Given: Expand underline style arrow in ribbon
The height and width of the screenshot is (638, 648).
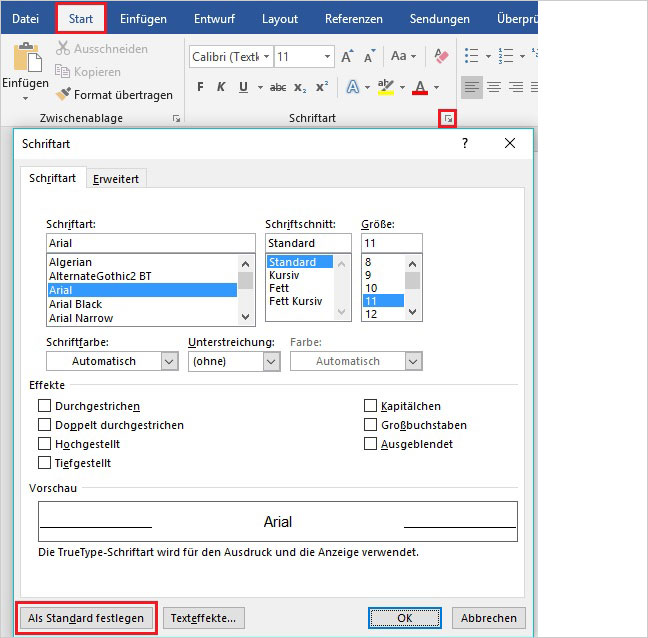Looking at the screenshot, I should (260, 88).
